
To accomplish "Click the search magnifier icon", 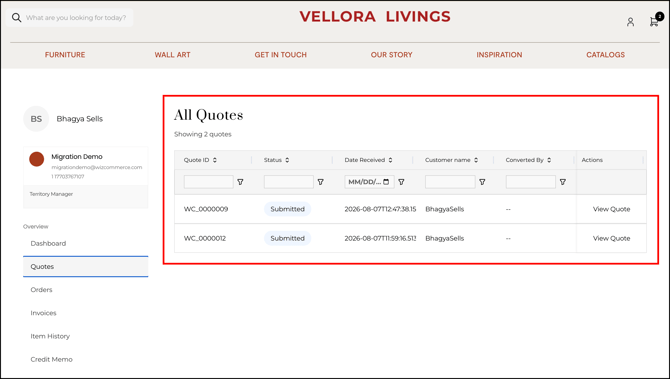I will 16,18.
